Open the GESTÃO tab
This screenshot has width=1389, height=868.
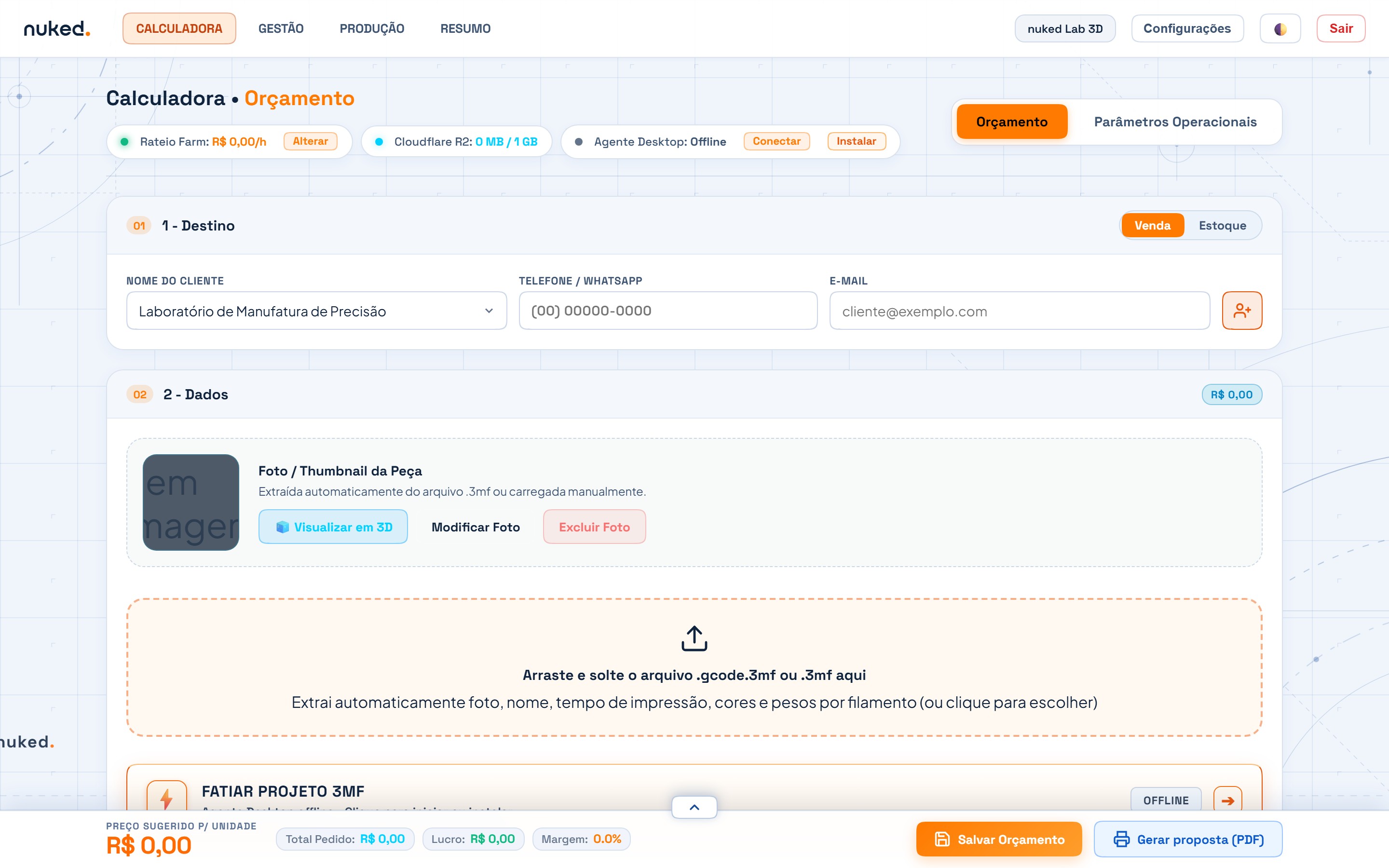(281, 29)
